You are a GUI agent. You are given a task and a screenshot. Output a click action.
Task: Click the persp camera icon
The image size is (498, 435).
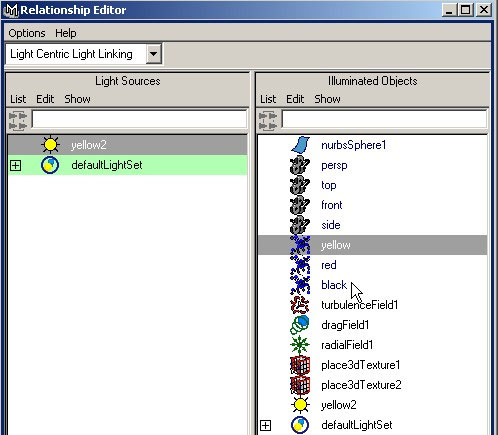coord(300,165)
